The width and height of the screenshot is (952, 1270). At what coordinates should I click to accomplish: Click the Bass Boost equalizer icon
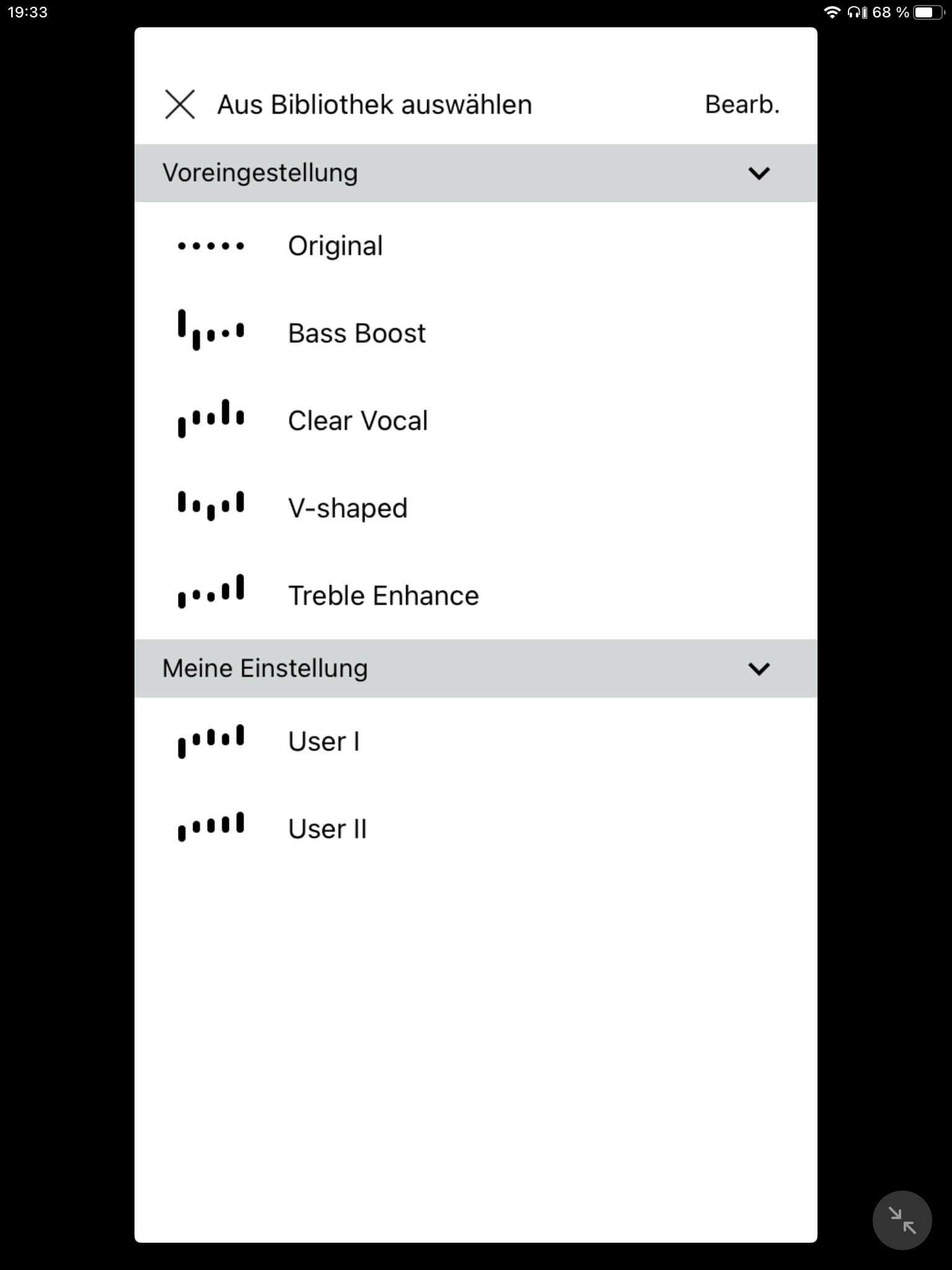(211, 331)
